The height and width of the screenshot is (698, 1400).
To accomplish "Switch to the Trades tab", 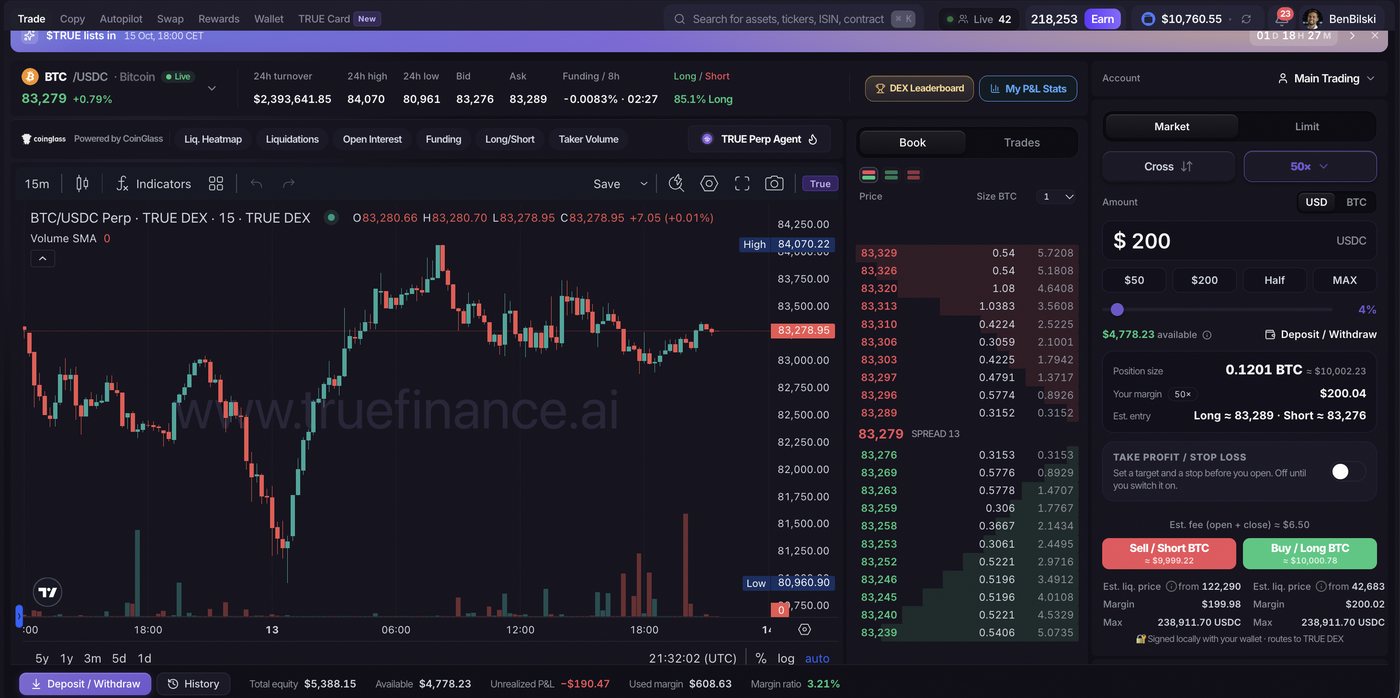I will click(x=1022, y=142).
